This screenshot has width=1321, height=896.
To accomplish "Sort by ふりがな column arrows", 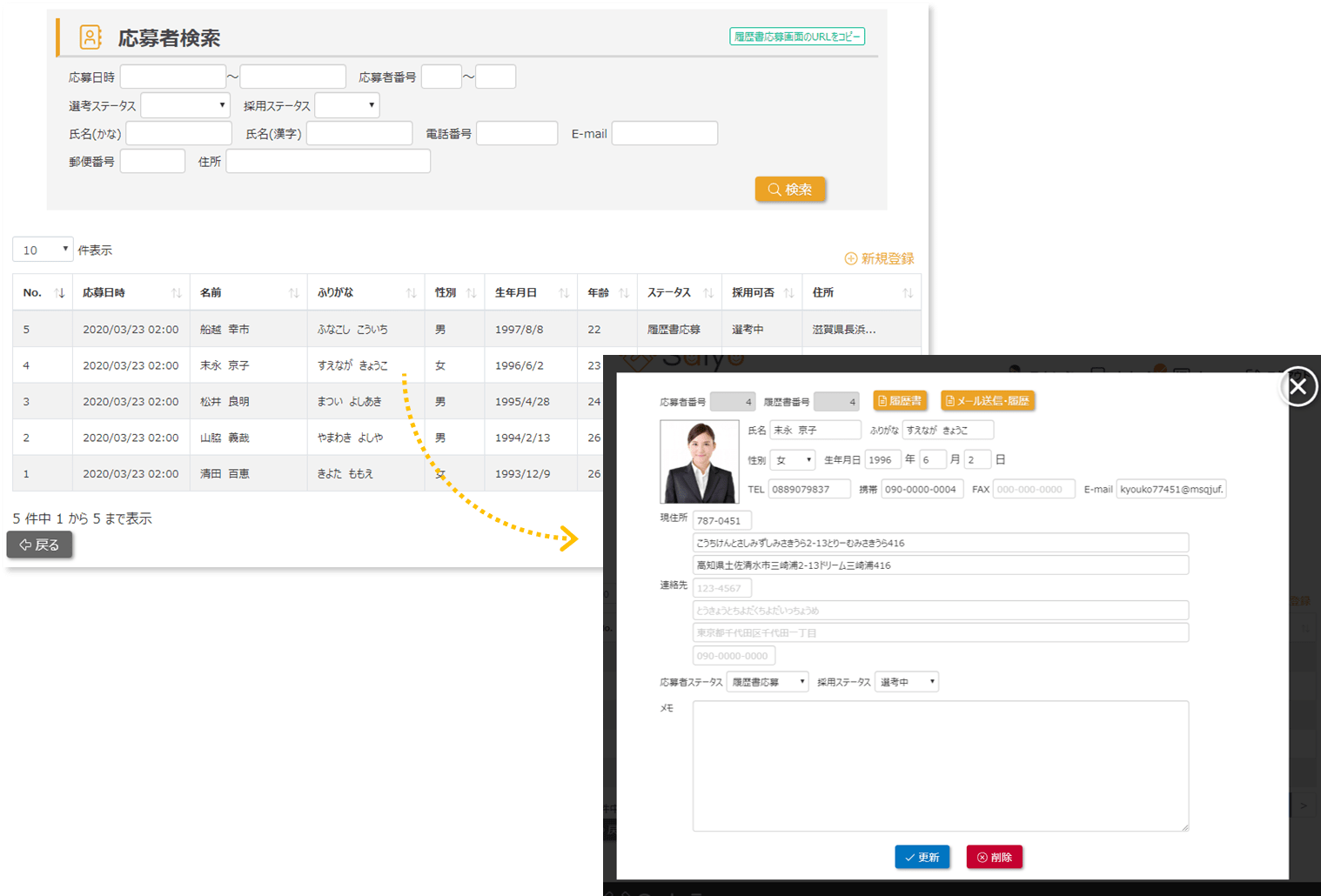I will pos(411,293).
